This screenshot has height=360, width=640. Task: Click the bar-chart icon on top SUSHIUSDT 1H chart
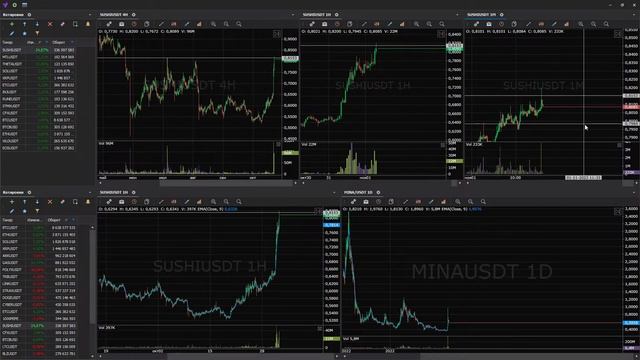click(x=402, y=24)
